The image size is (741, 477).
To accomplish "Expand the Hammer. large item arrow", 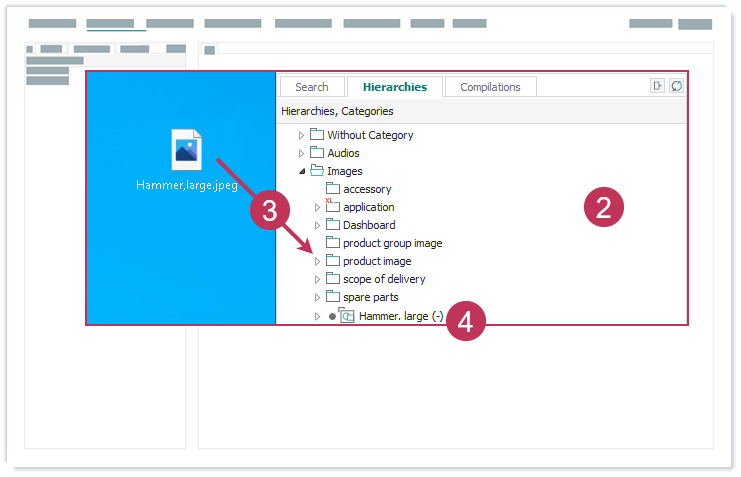I will click(x=318, y=316).
